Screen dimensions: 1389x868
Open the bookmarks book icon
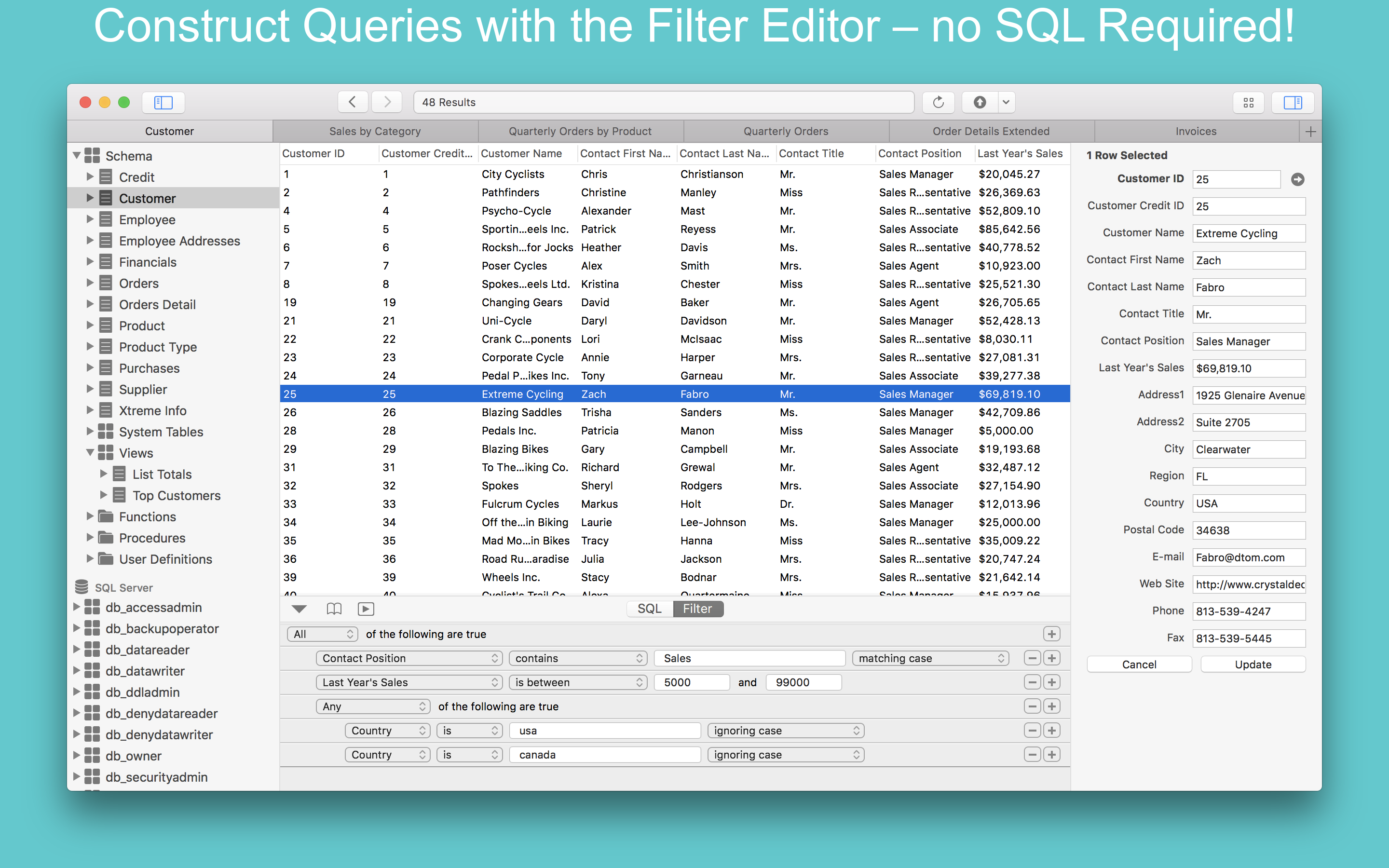(x=333, y=609)
